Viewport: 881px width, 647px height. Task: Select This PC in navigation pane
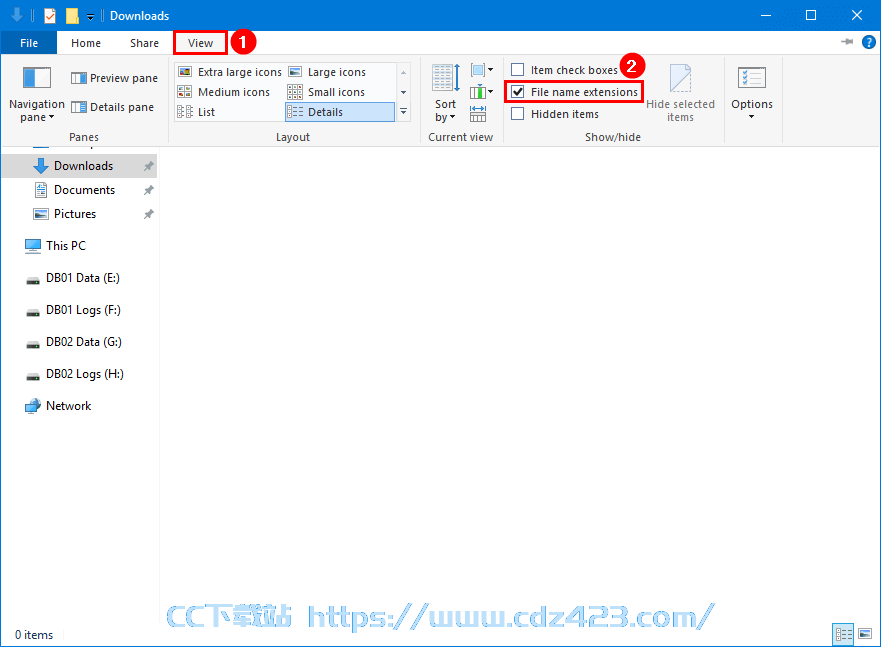[x=56, y=246]
